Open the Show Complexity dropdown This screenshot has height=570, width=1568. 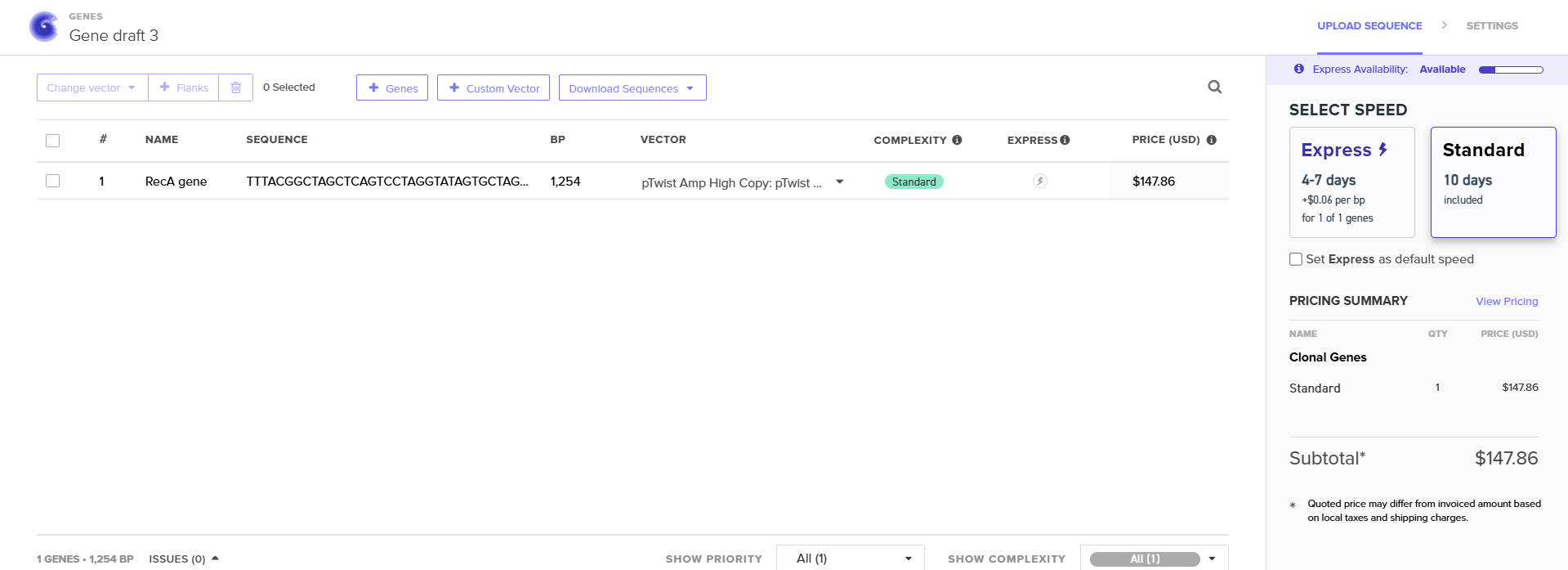1154,559
